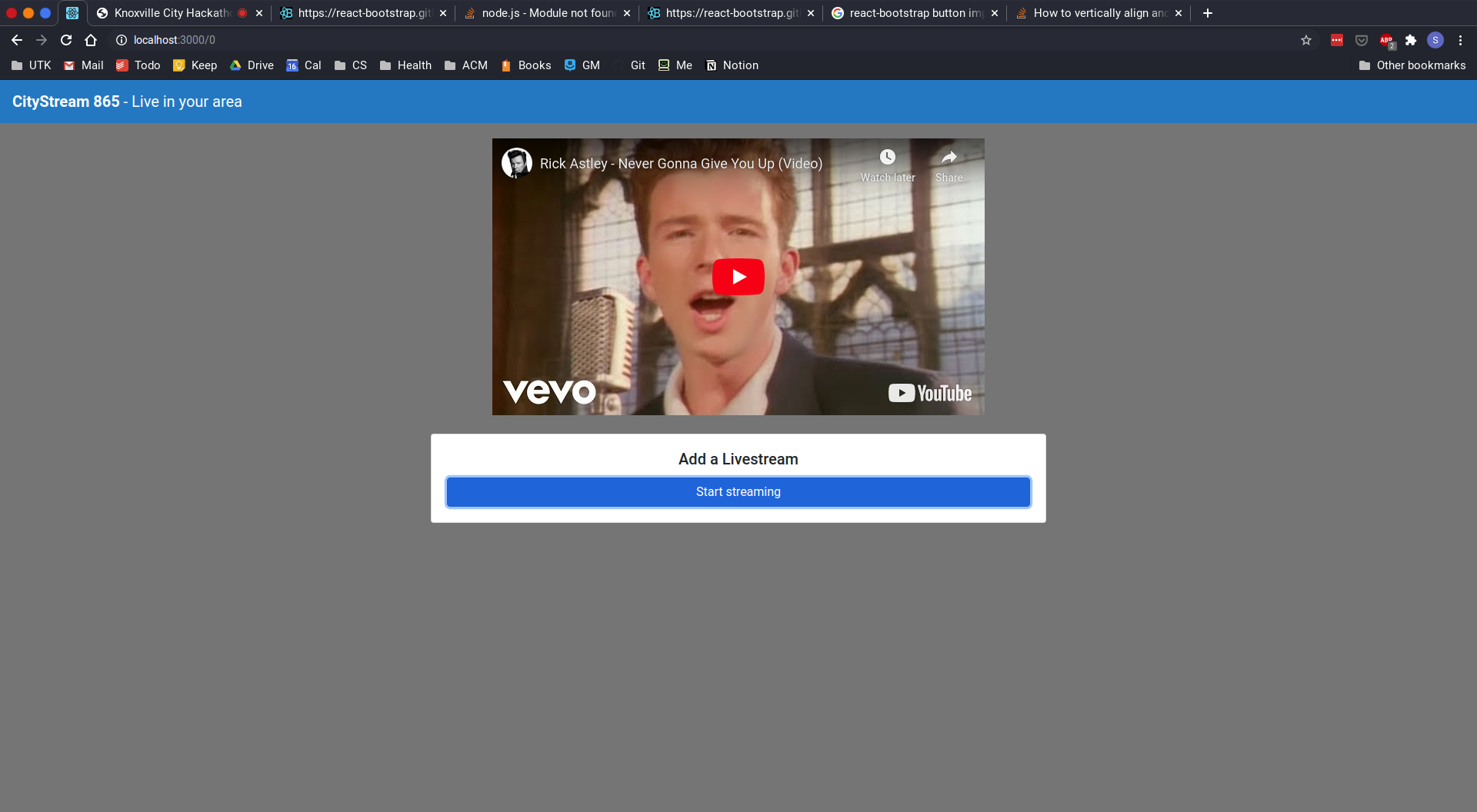Viewport: 1477px width, 812px height.
Task: Expand the Other bookmarks folder
Action: click(1412, 65)
